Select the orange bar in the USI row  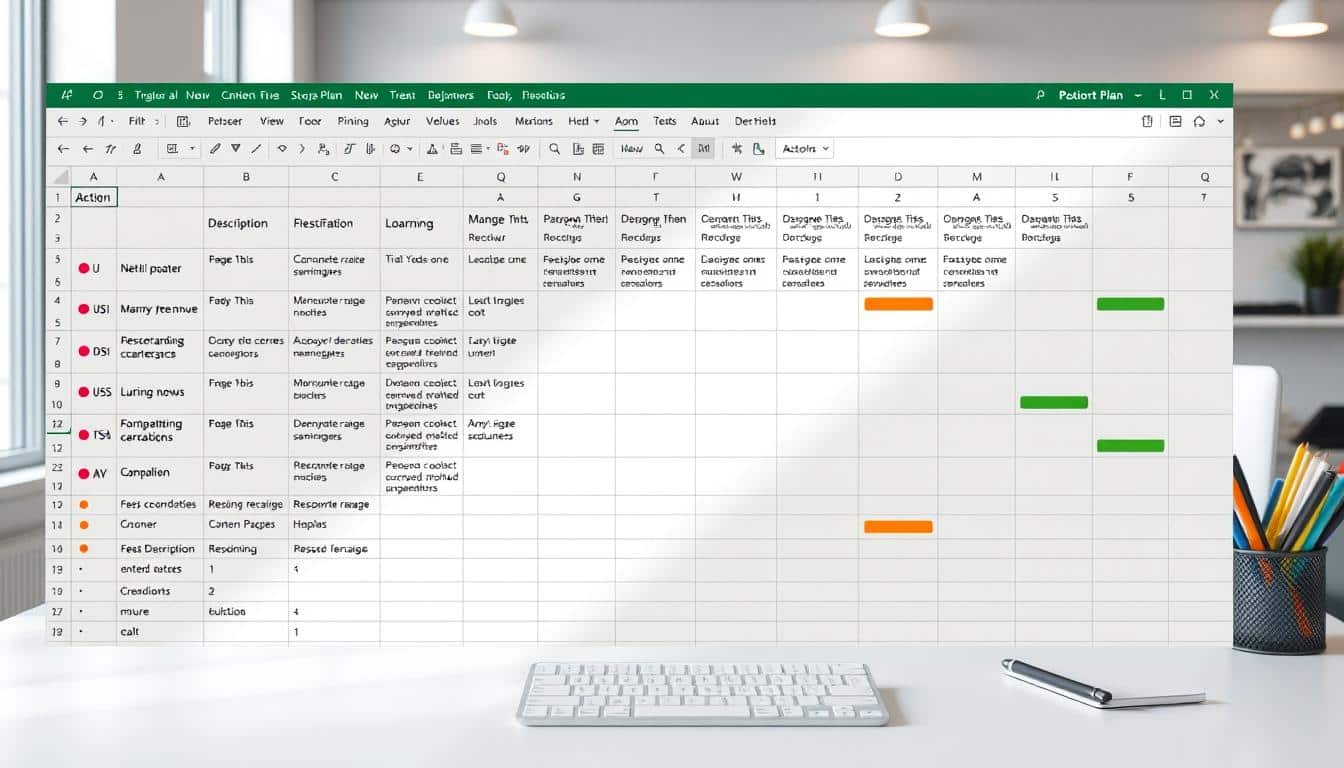tap(898, 304)
